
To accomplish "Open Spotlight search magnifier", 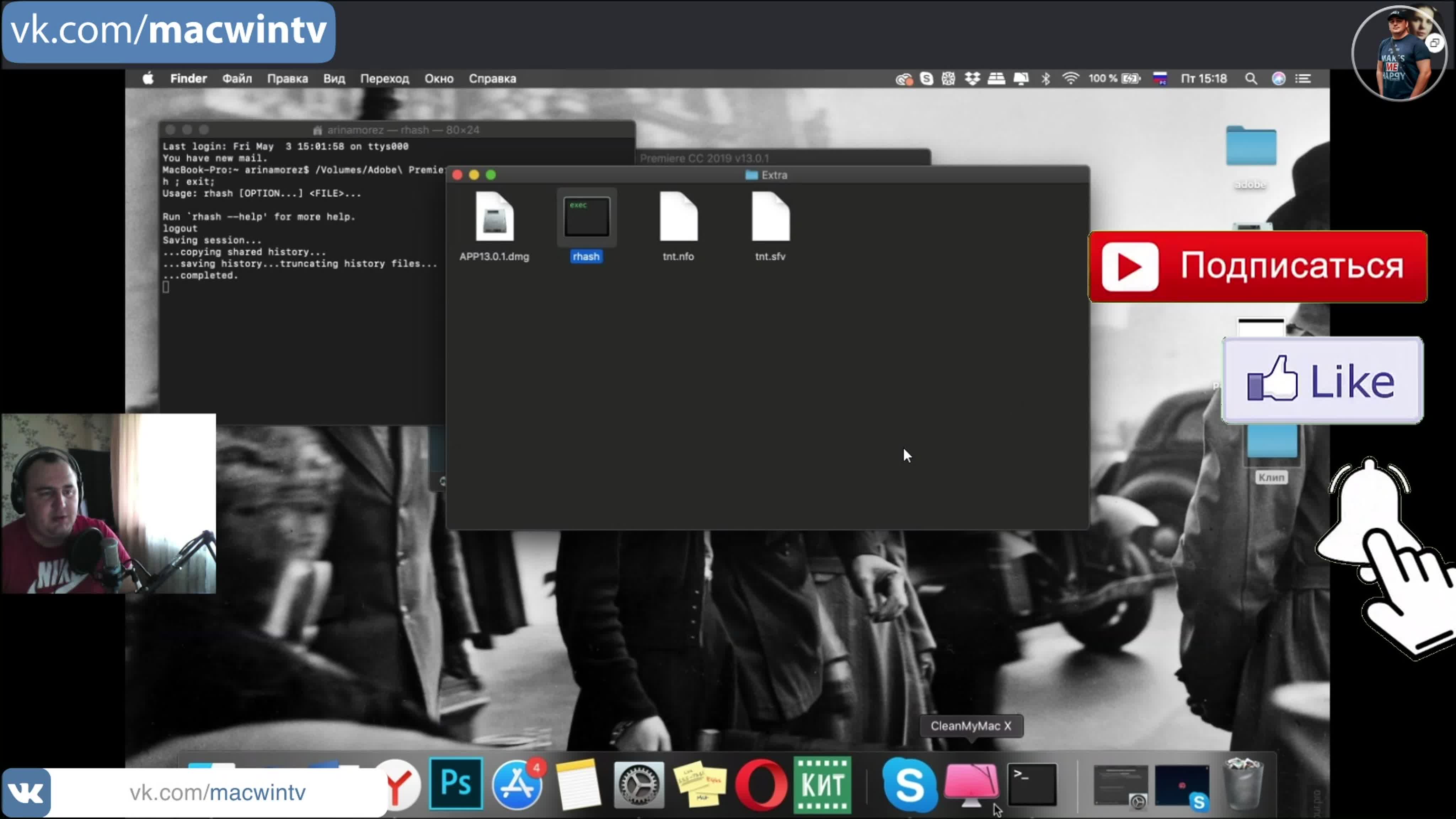I will pyautogui.click(x=1251, y=79).
